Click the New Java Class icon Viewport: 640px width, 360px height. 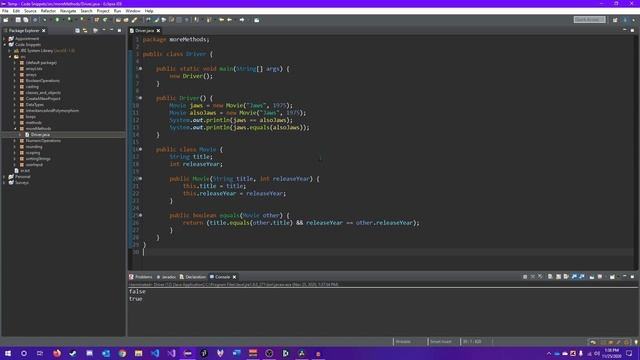(x=105, y=20)
